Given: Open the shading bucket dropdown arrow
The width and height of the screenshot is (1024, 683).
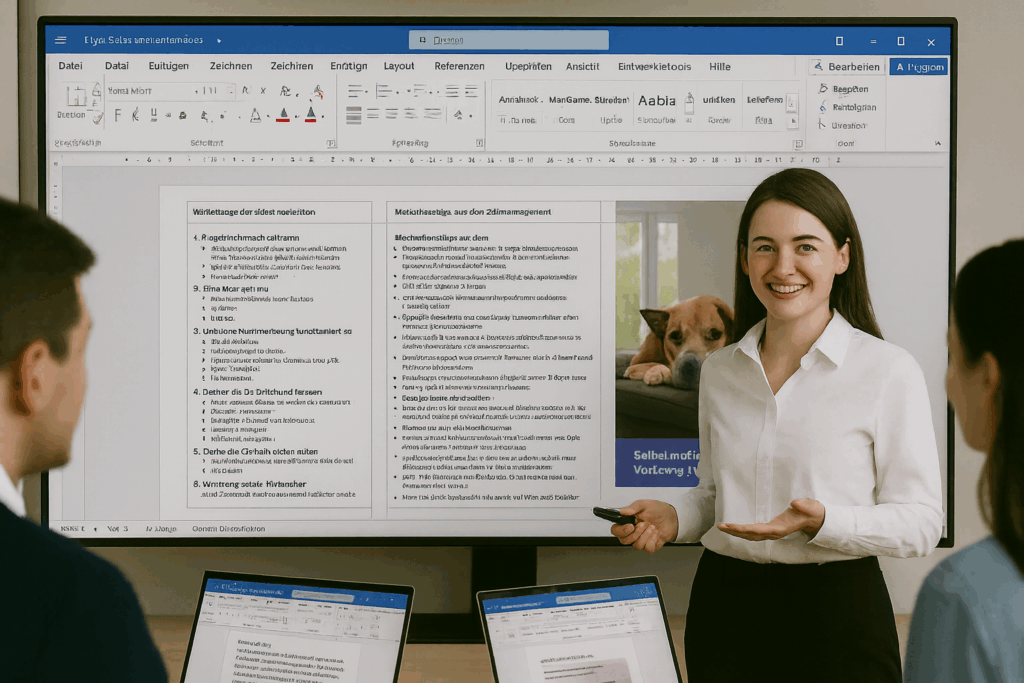Looking at the screenshot, I should [470, 116].
